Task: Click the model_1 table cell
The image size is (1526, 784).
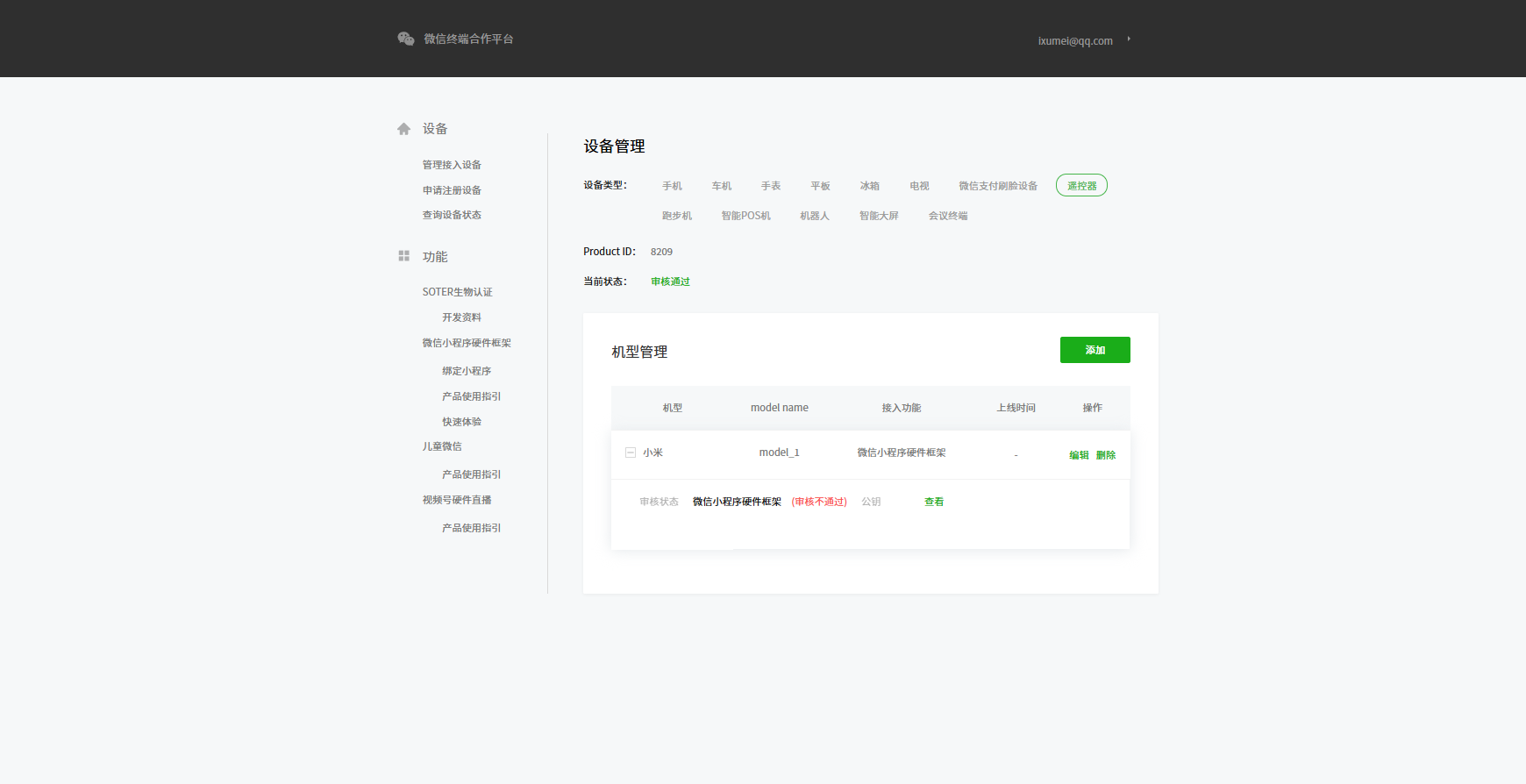Action: 779,453
